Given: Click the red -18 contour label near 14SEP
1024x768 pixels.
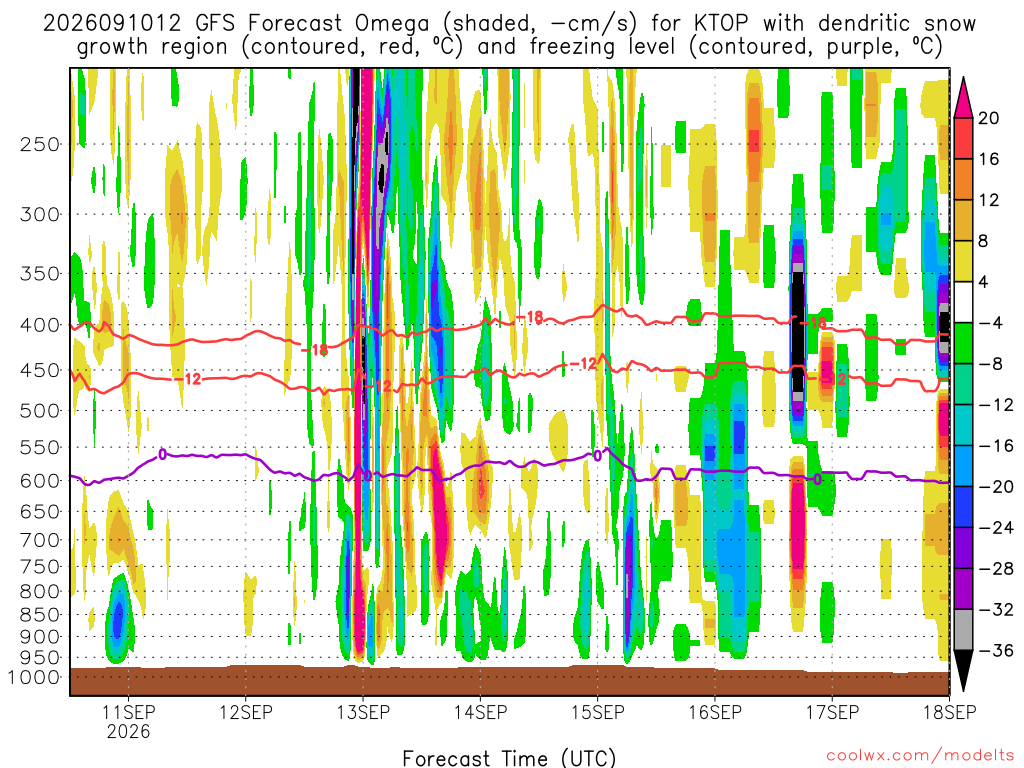Looking at the screenshot, I should pyautogui.click(x=530, y=318).
